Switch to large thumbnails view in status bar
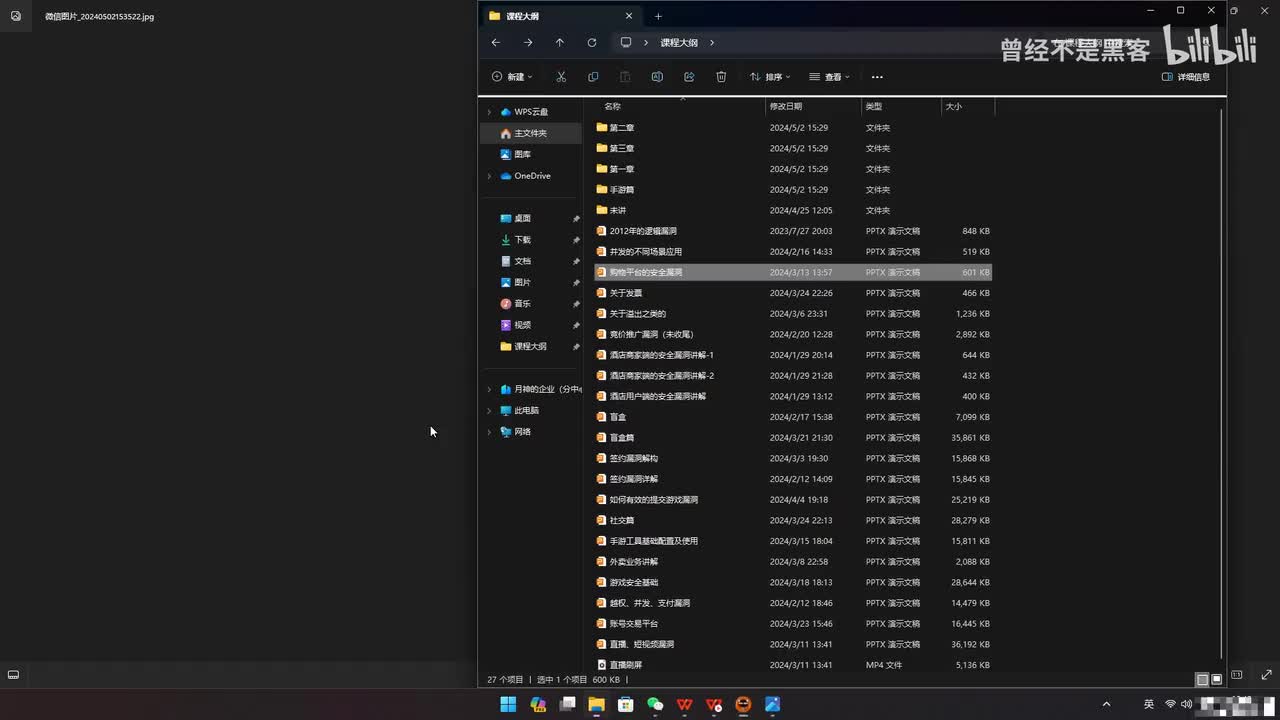Viewport: 1280px width, 720px height. (1216, 680)
